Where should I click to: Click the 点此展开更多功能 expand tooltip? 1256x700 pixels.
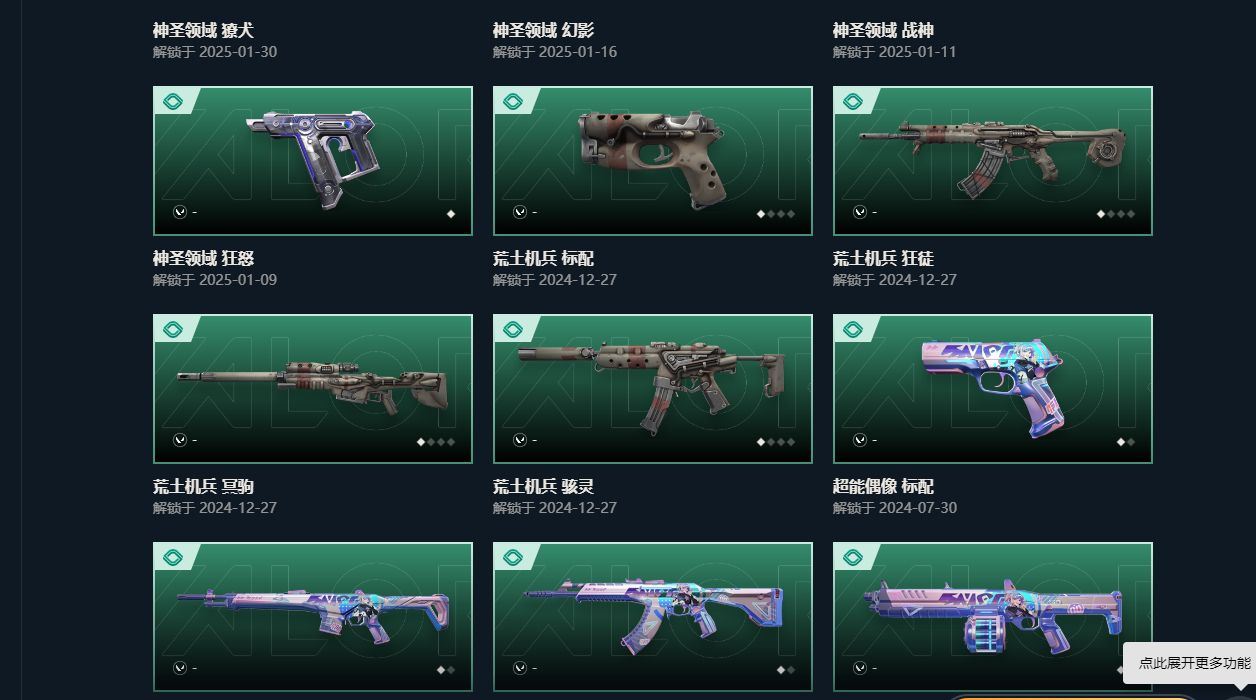[1194, 663]
